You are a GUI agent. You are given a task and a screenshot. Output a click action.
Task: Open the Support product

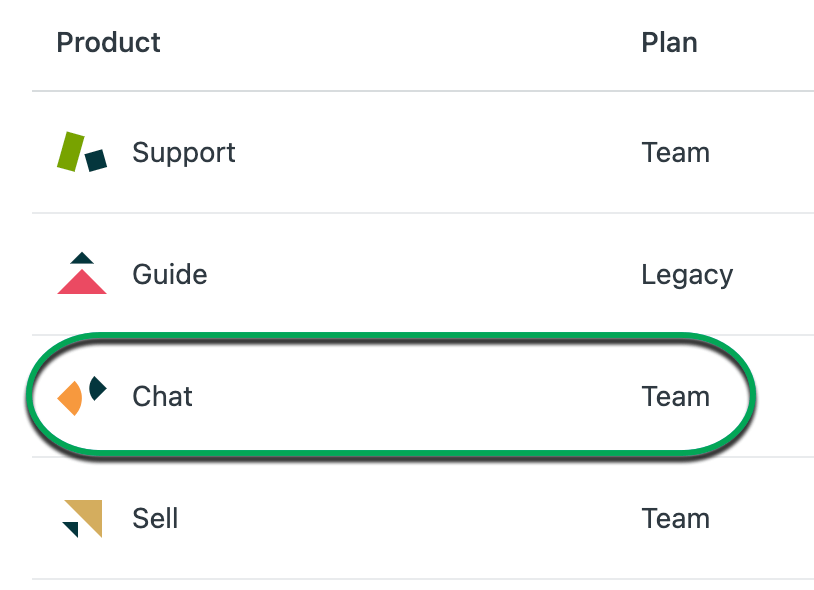(184, 153)
